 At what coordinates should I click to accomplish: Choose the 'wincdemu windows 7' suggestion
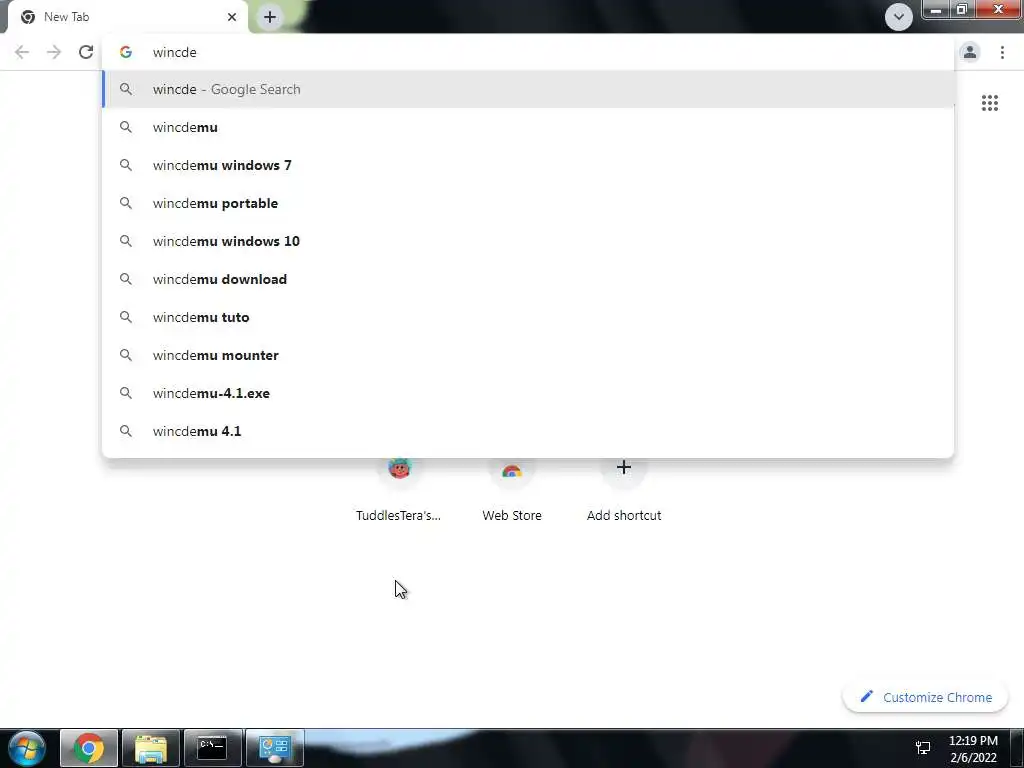(528, 165)
